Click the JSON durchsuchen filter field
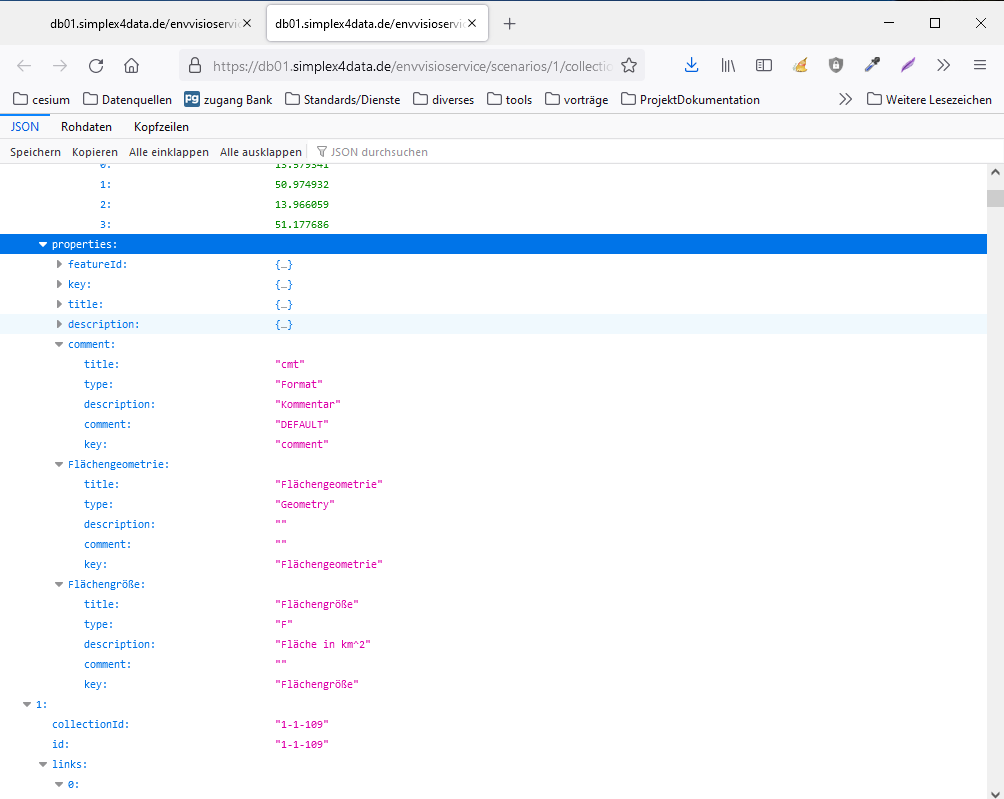This screenshot has height=799, width=1004. [379, 152]
